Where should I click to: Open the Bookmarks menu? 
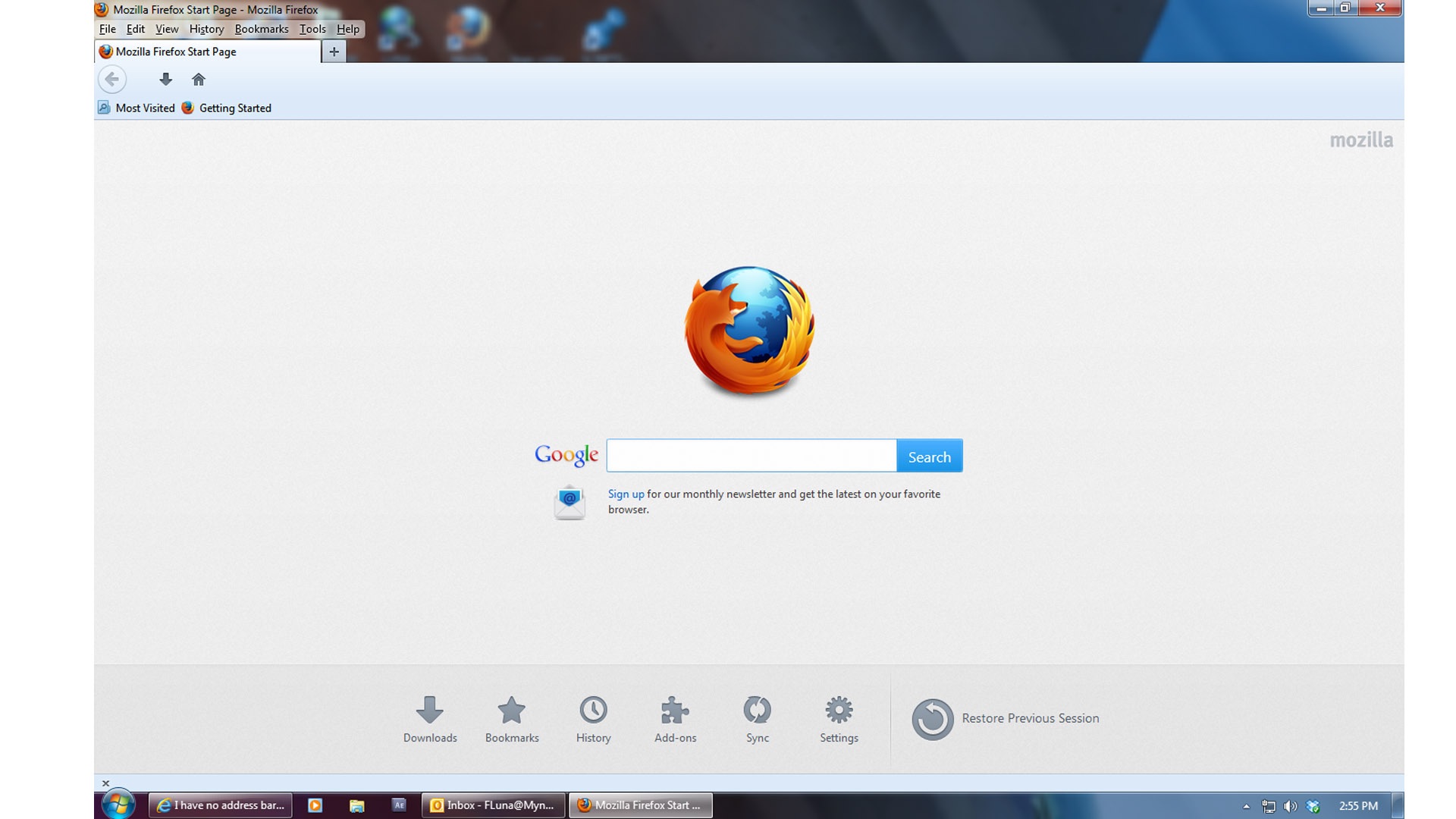(x=261, y=29)
